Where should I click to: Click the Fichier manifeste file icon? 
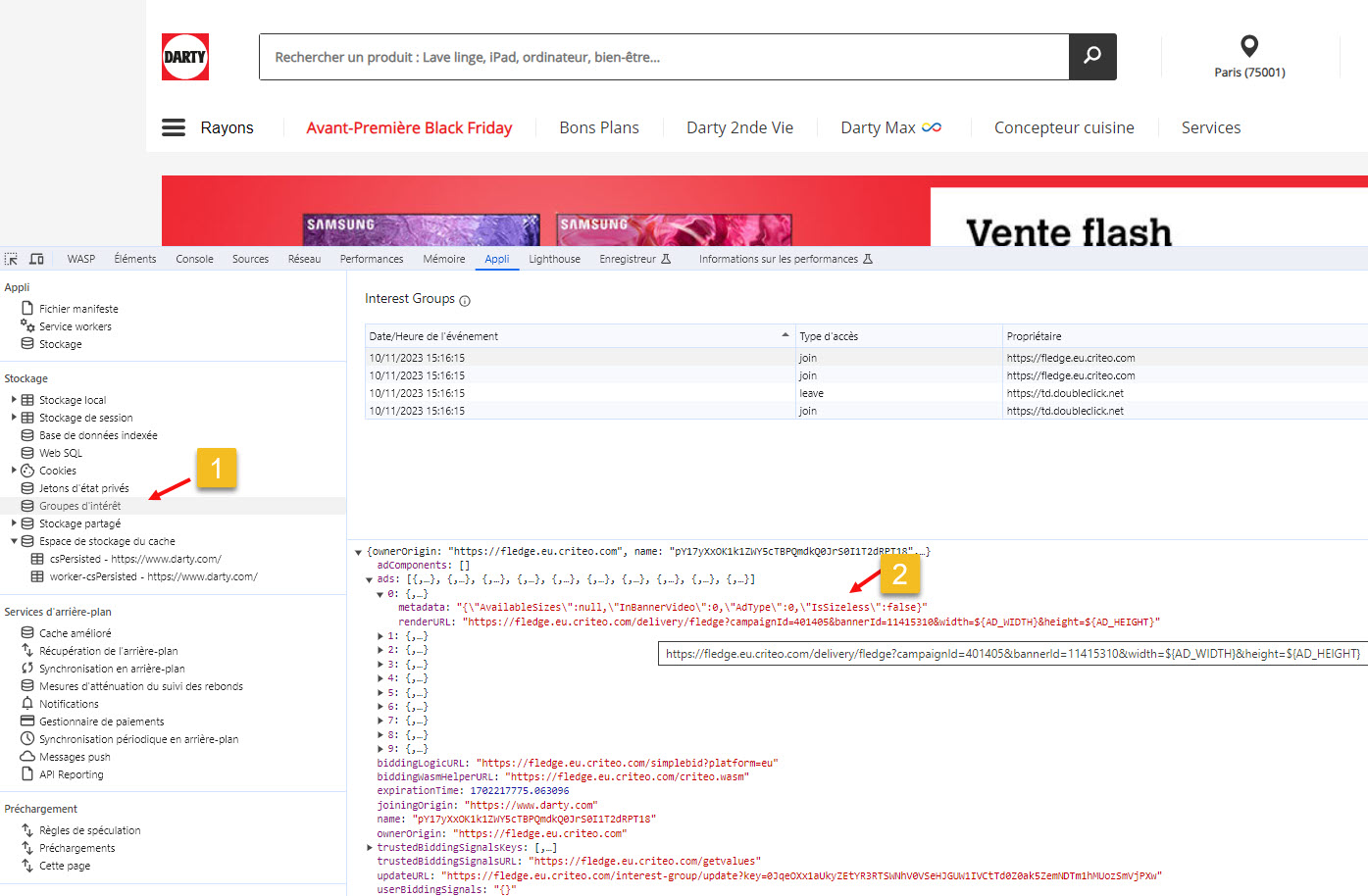pos(27,308)
